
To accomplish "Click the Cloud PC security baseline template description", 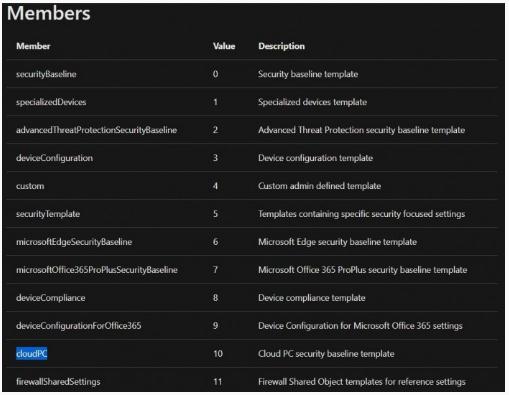I will tap(326, 354).
